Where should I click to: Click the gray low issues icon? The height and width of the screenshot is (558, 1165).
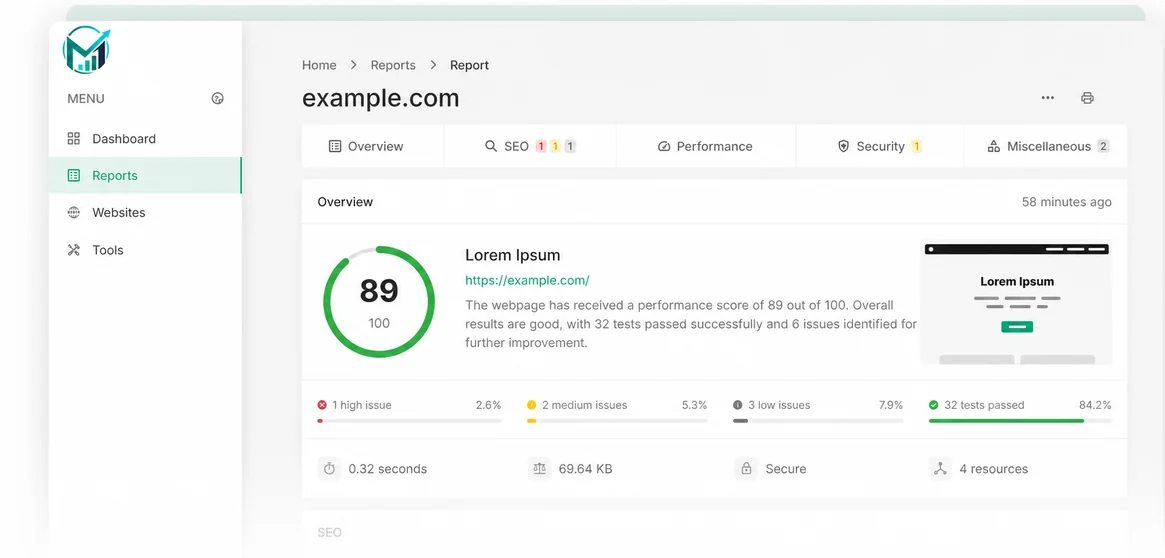[x=738, y=405]
